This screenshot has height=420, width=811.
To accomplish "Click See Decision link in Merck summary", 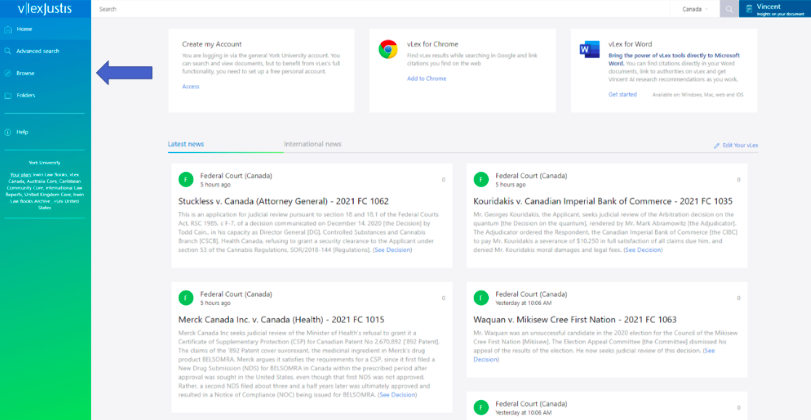I will [x=397, y=395].
